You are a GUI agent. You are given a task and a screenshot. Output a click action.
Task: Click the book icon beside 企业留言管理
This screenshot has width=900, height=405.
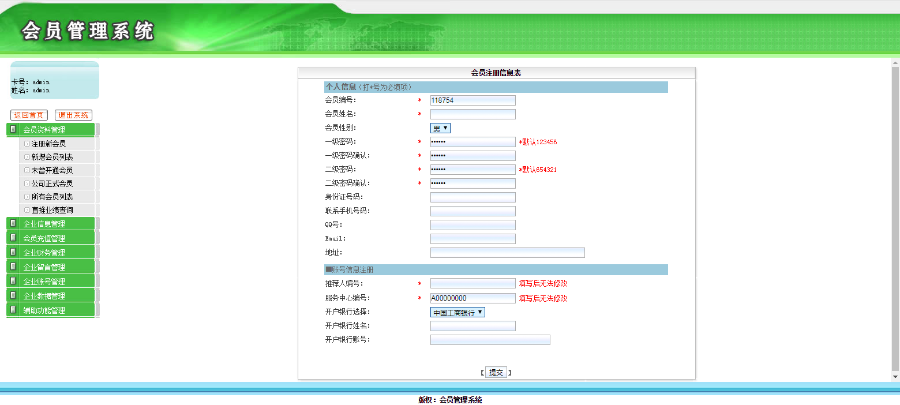point(13,267)
